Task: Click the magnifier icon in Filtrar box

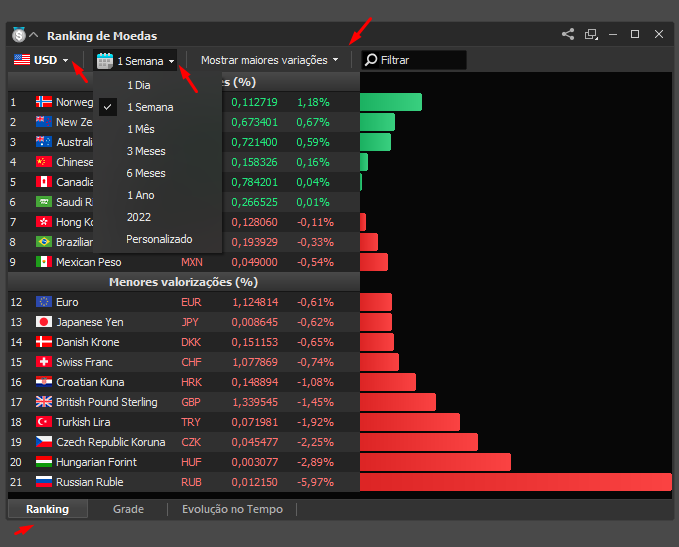Action: click(x=371, y=60)
